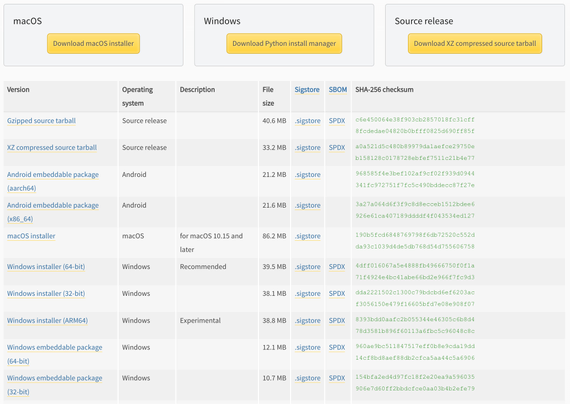Click the Source release card heading
Image resolution: width=570 pixels, height=404 pixels.
[424, 21]
